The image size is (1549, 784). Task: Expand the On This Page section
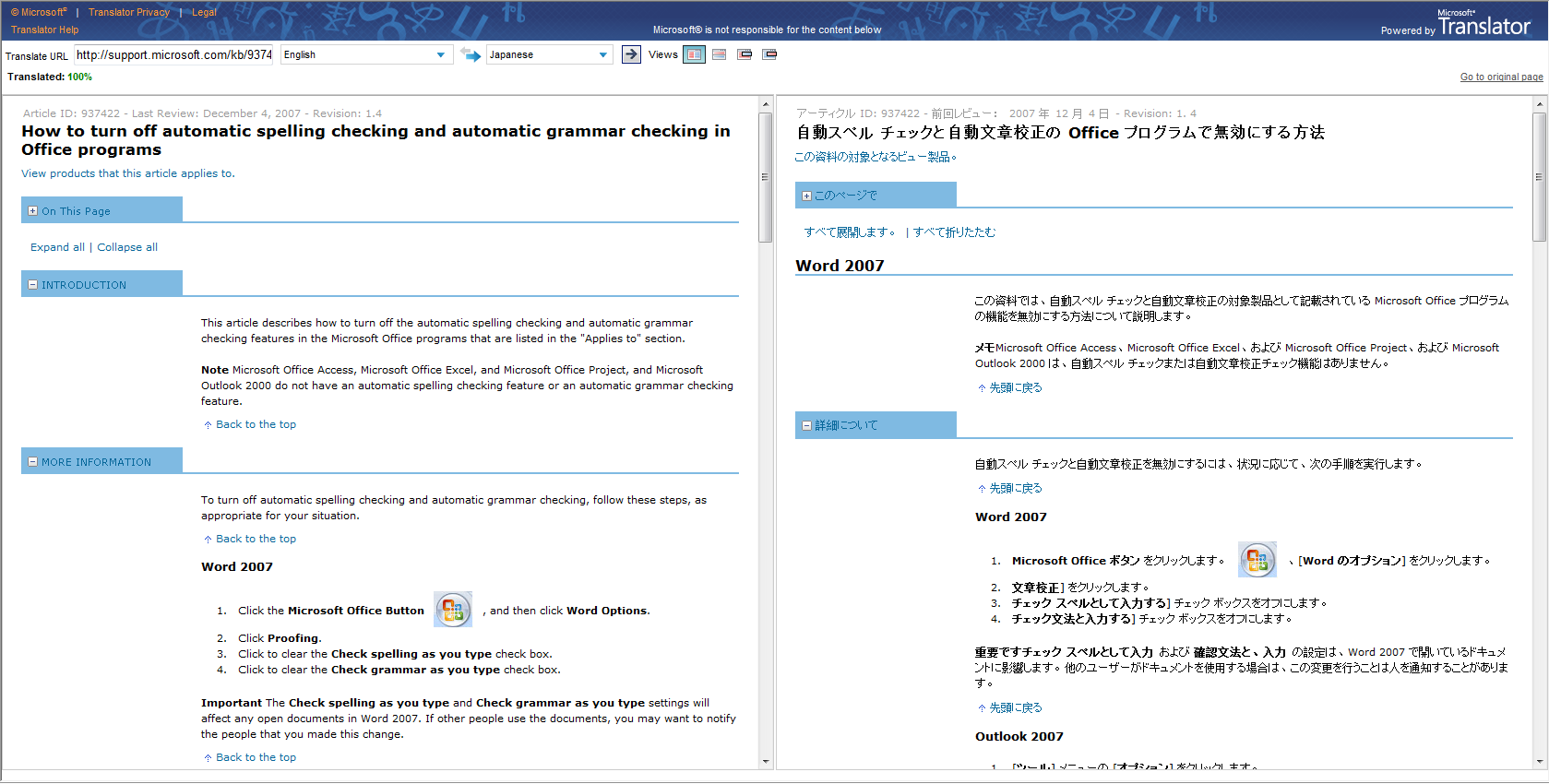click(x=33, y=211)
